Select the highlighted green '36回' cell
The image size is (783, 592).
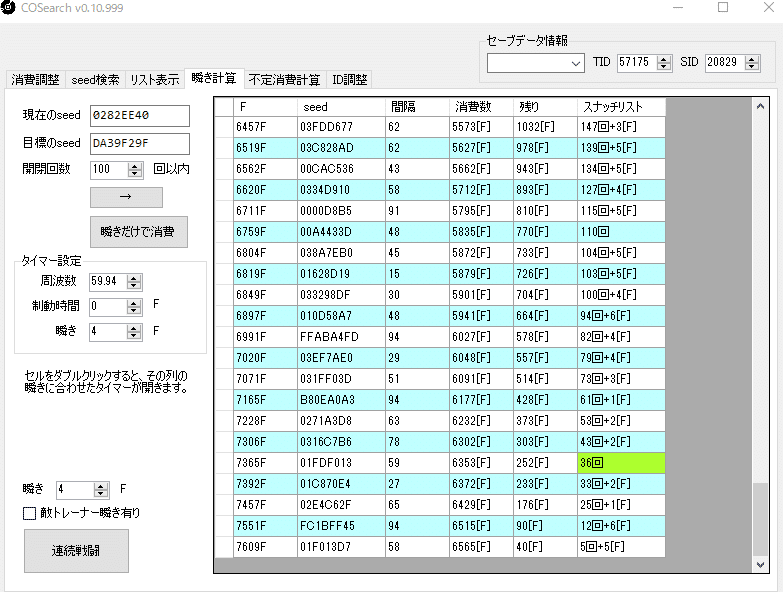[x=621, y=463]
